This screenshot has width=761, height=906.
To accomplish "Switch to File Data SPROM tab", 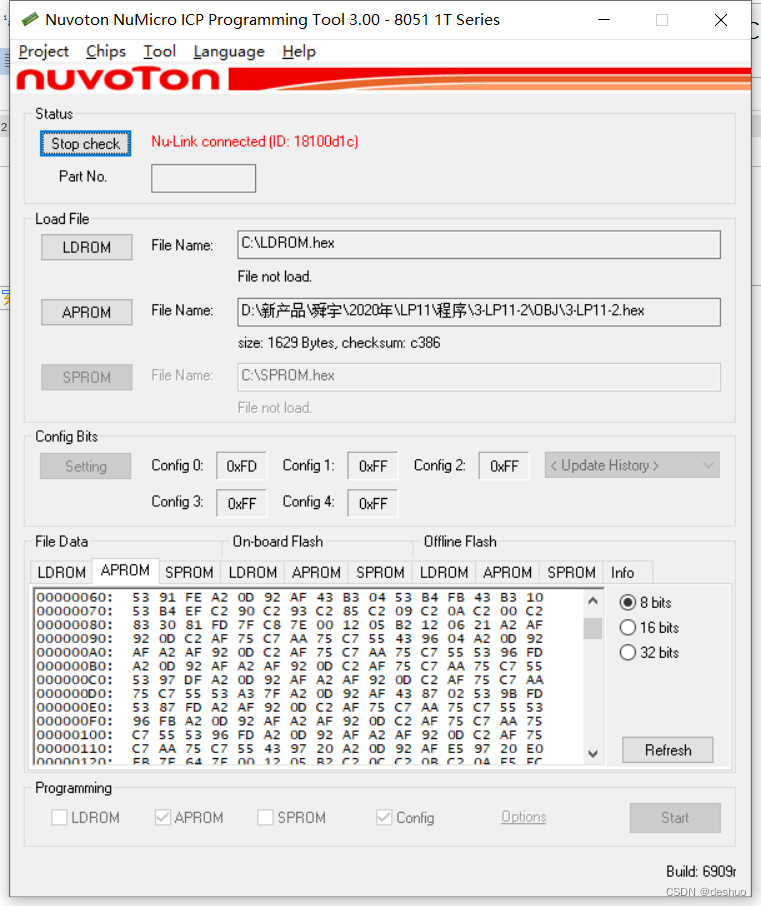I will [x=190, y=572].
